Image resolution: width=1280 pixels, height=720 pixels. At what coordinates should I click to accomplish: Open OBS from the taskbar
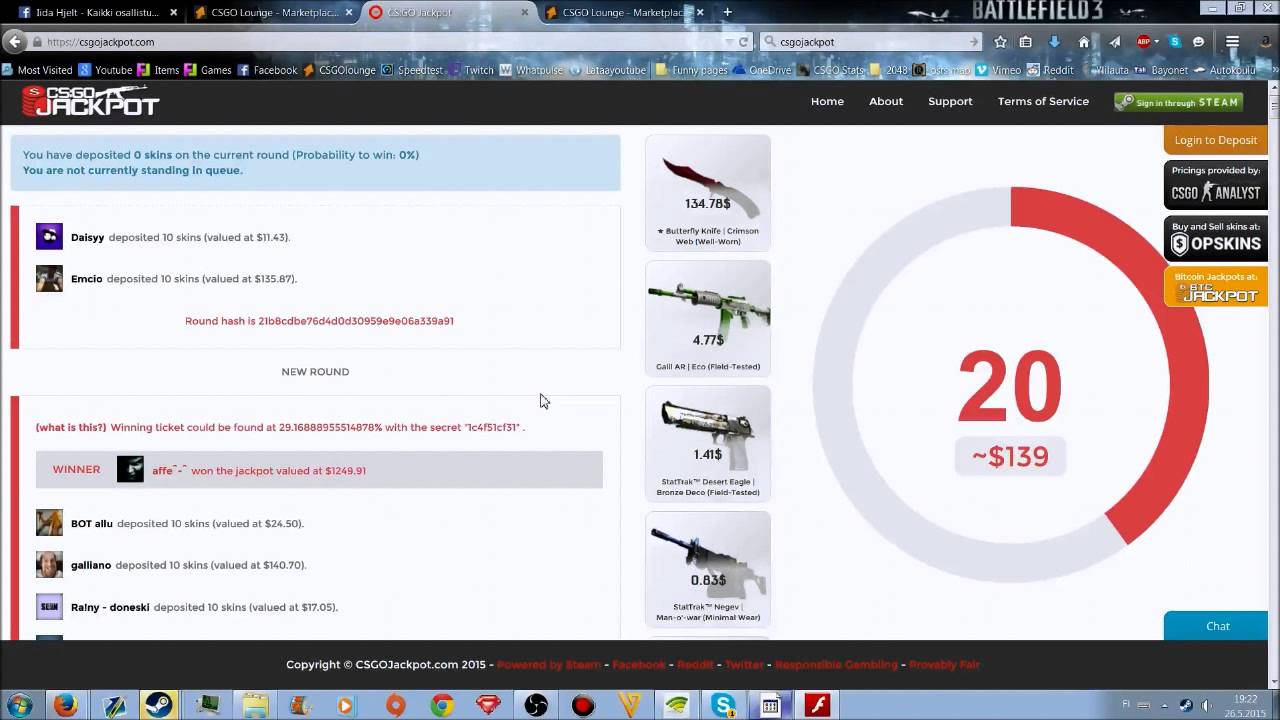(536, 705)
